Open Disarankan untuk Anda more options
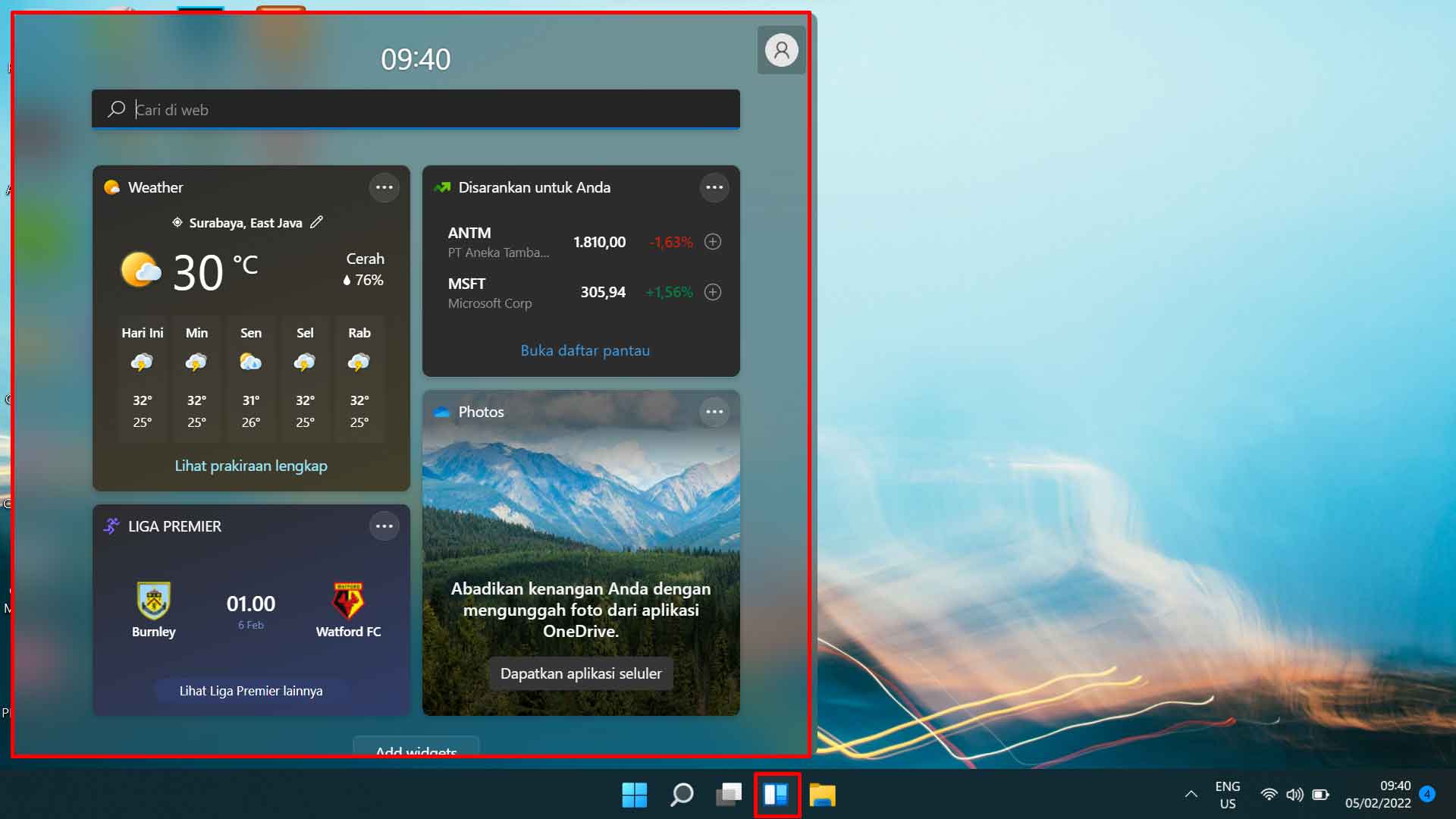This screenshot has width=1456, height=819. pyautogui.click(x=714, y=187)
